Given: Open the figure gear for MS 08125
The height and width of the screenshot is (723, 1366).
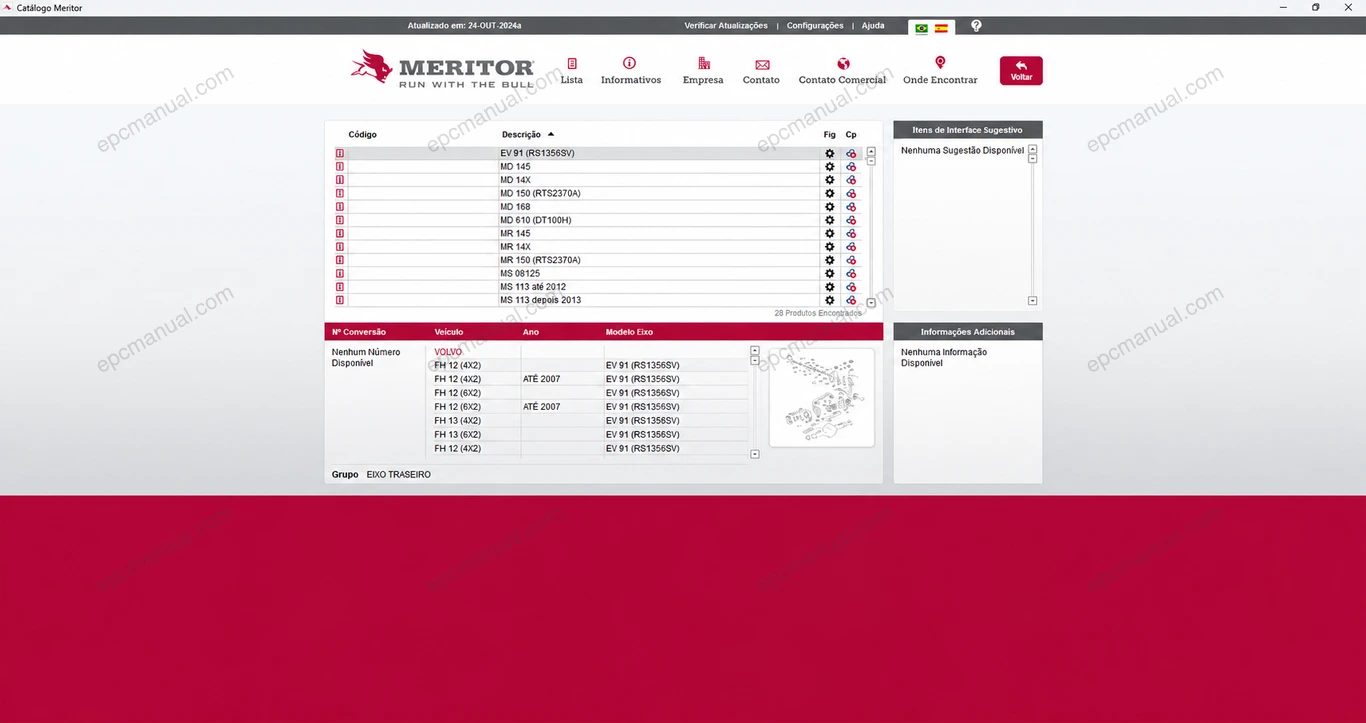Looking at the screenshot, I should tap(829, 273).
